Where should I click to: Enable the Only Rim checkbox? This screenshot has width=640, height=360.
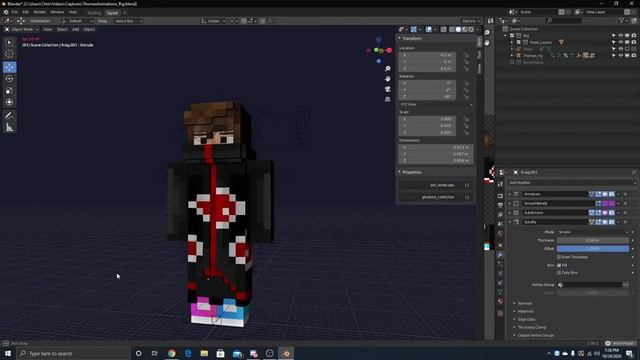click(559, 273)
